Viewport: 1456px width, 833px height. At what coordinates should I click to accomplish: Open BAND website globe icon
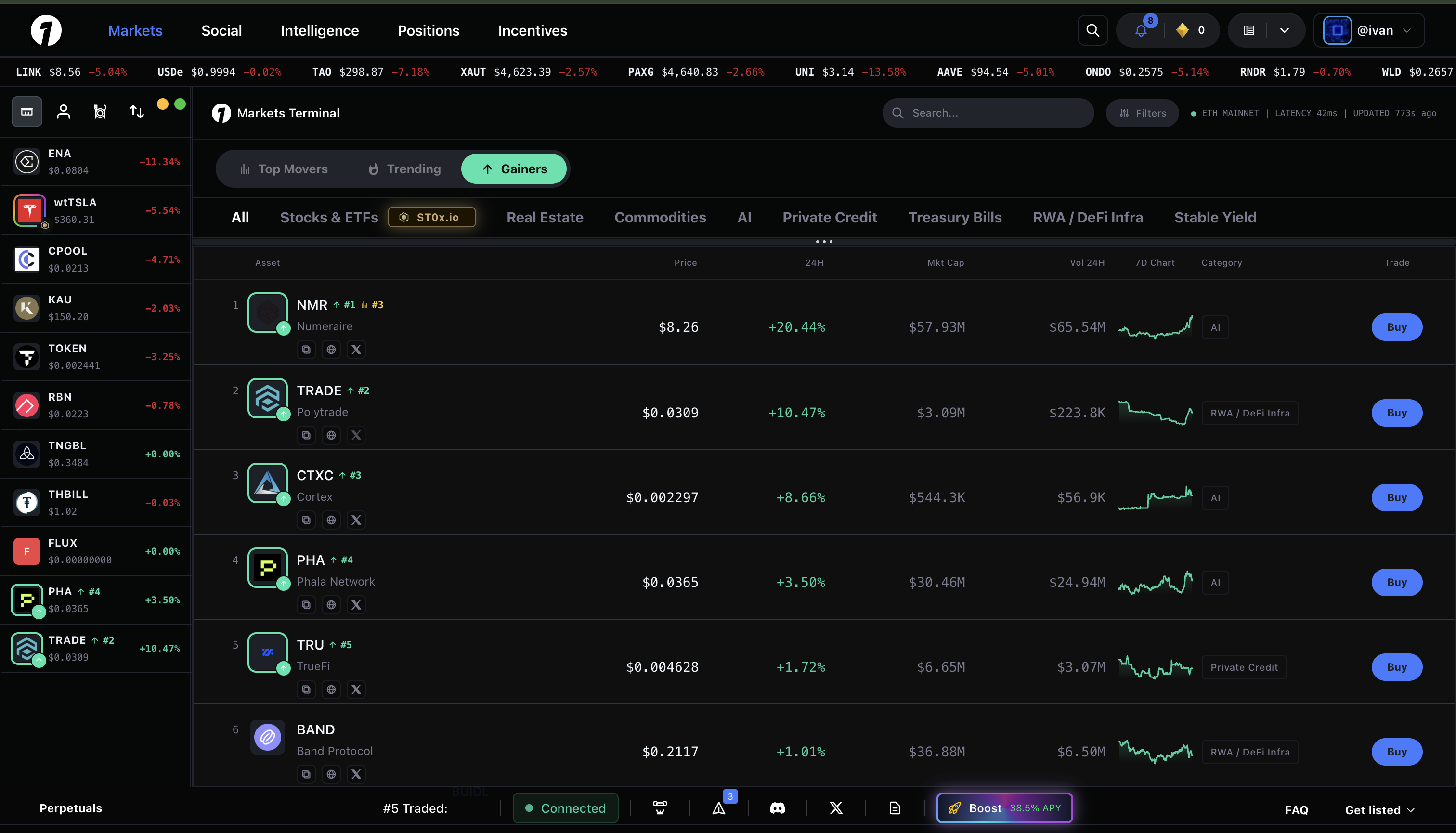click(x=331, y=774)
